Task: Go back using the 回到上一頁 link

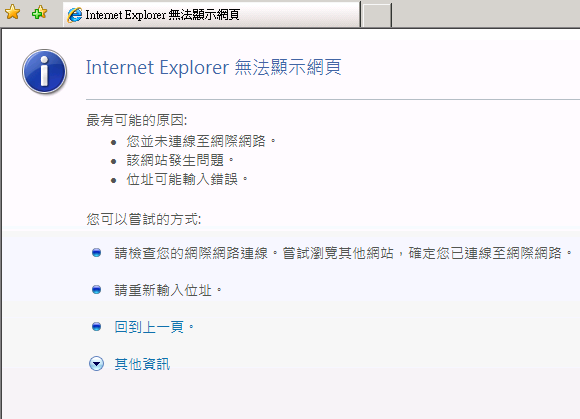Action: tap(149, 327)
